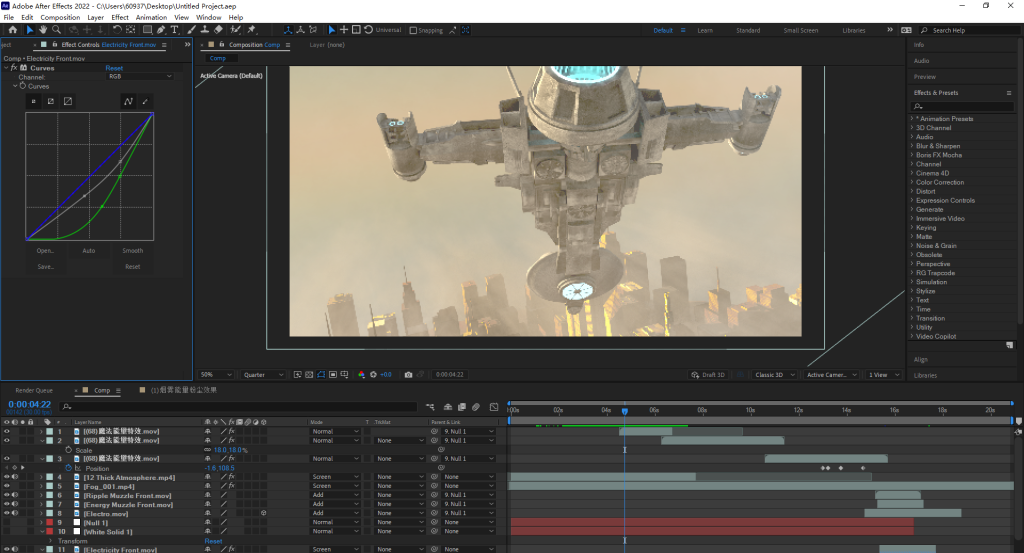Open the Effect menu

[x=120, y=18]
